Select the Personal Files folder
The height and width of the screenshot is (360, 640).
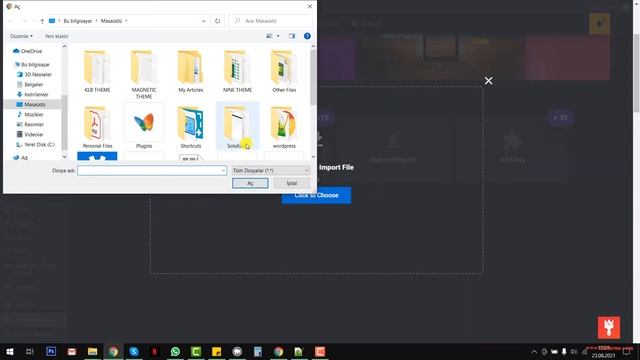[x=97, y=127]
